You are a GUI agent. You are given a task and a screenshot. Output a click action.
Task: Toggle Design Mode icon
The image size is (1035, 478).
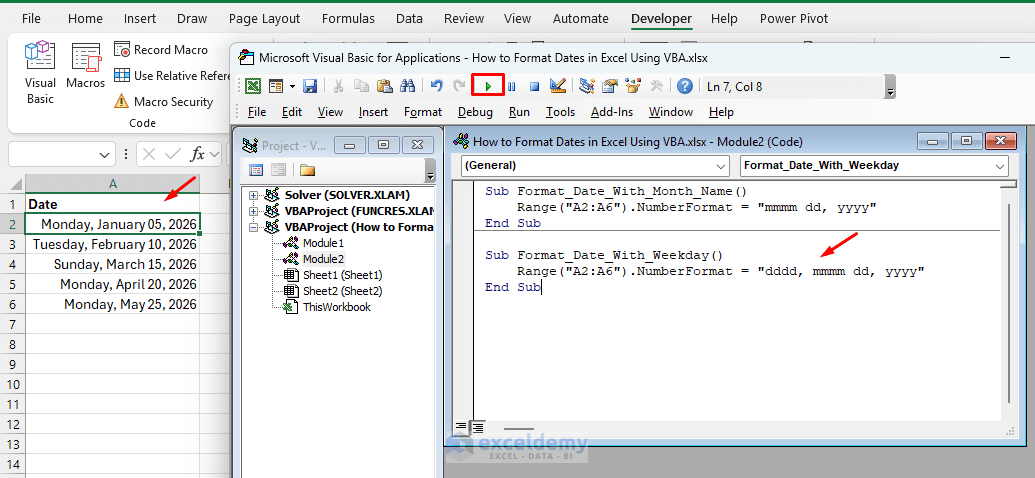tap(558, 86)
